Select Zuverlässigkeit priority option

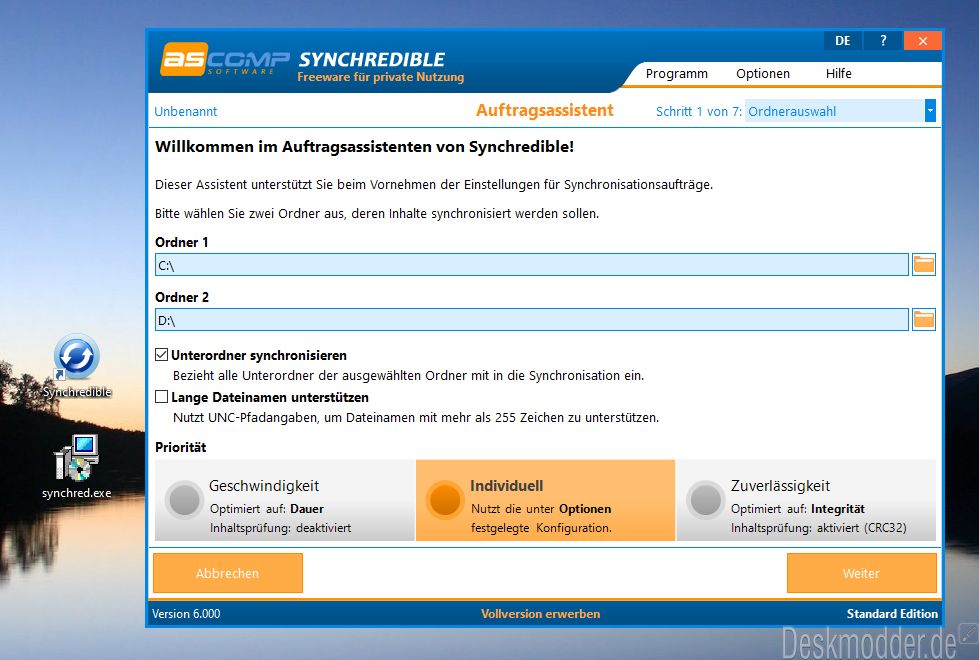[806, 500]
